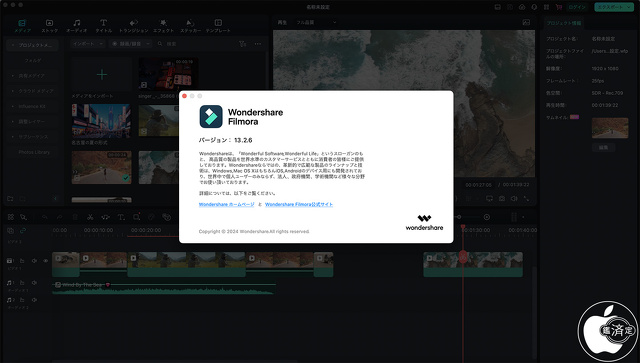The height and width of the screenshot is (363, 640).
Task: Click the add track icon at timeline left
Action: (11, 231)
